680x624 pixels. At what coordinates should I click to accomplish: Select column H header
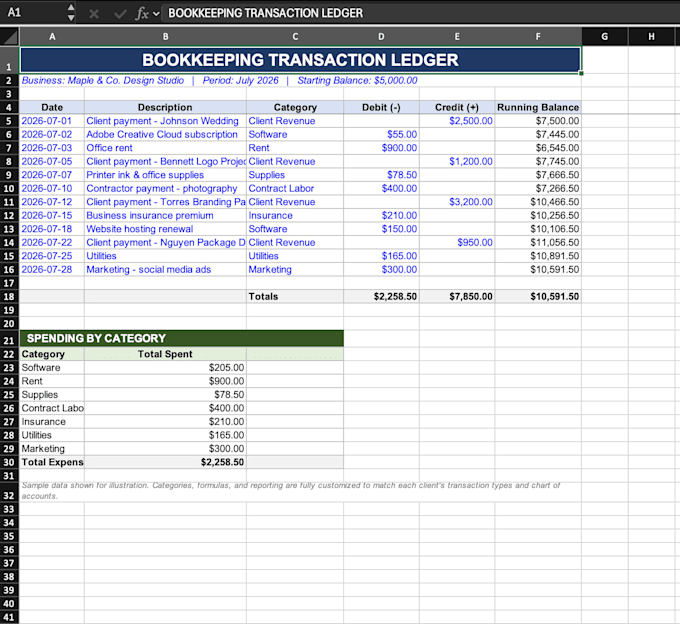(651, 36)
